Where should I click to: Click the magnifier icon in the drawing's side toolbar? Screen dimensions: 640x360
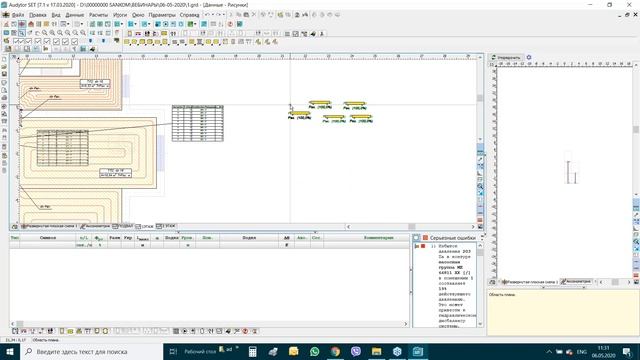[x=480, y=186]
